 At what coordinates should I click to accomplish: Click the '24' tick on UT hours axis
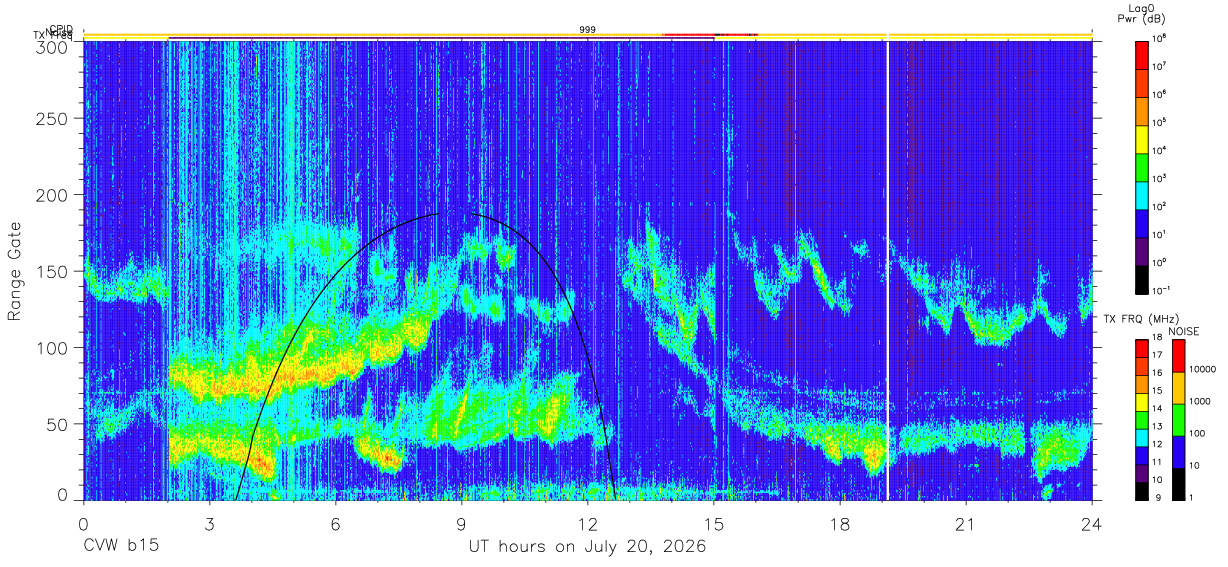click(x=1092, y=524)
